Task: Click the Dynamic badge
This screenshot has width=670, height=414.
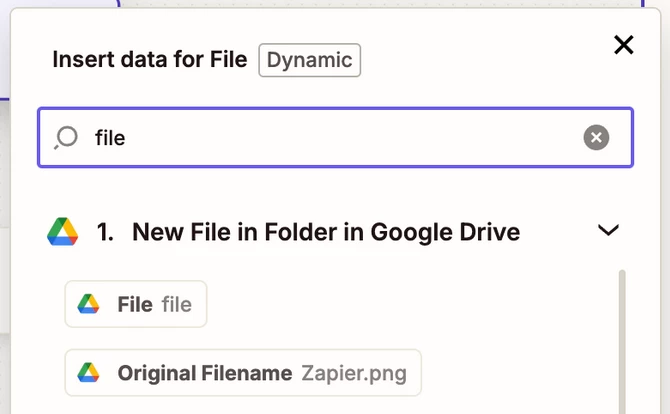Action: (310, 60)
